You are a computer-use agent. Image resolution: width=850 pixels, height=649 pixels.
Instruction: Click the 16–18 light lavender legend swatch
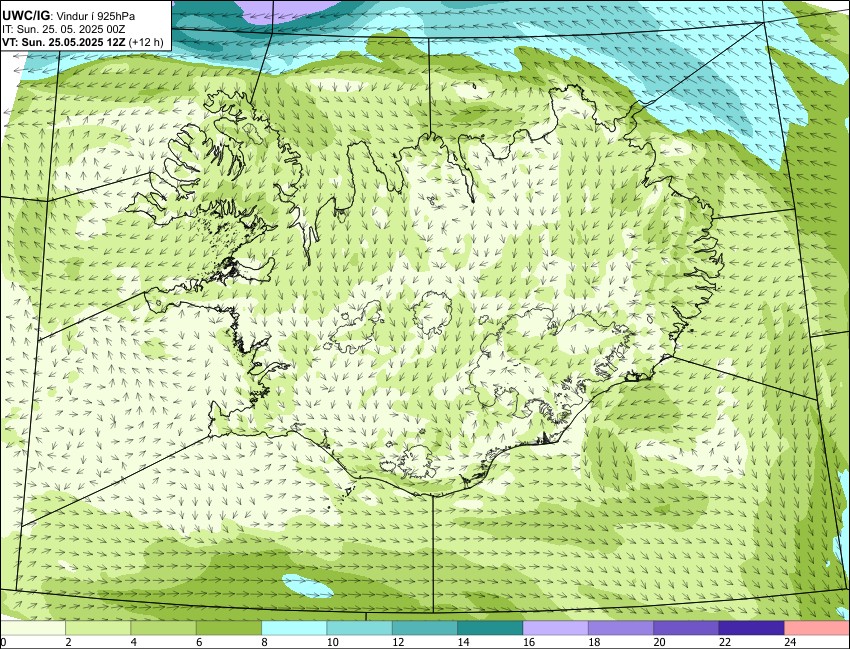[556, 628]
